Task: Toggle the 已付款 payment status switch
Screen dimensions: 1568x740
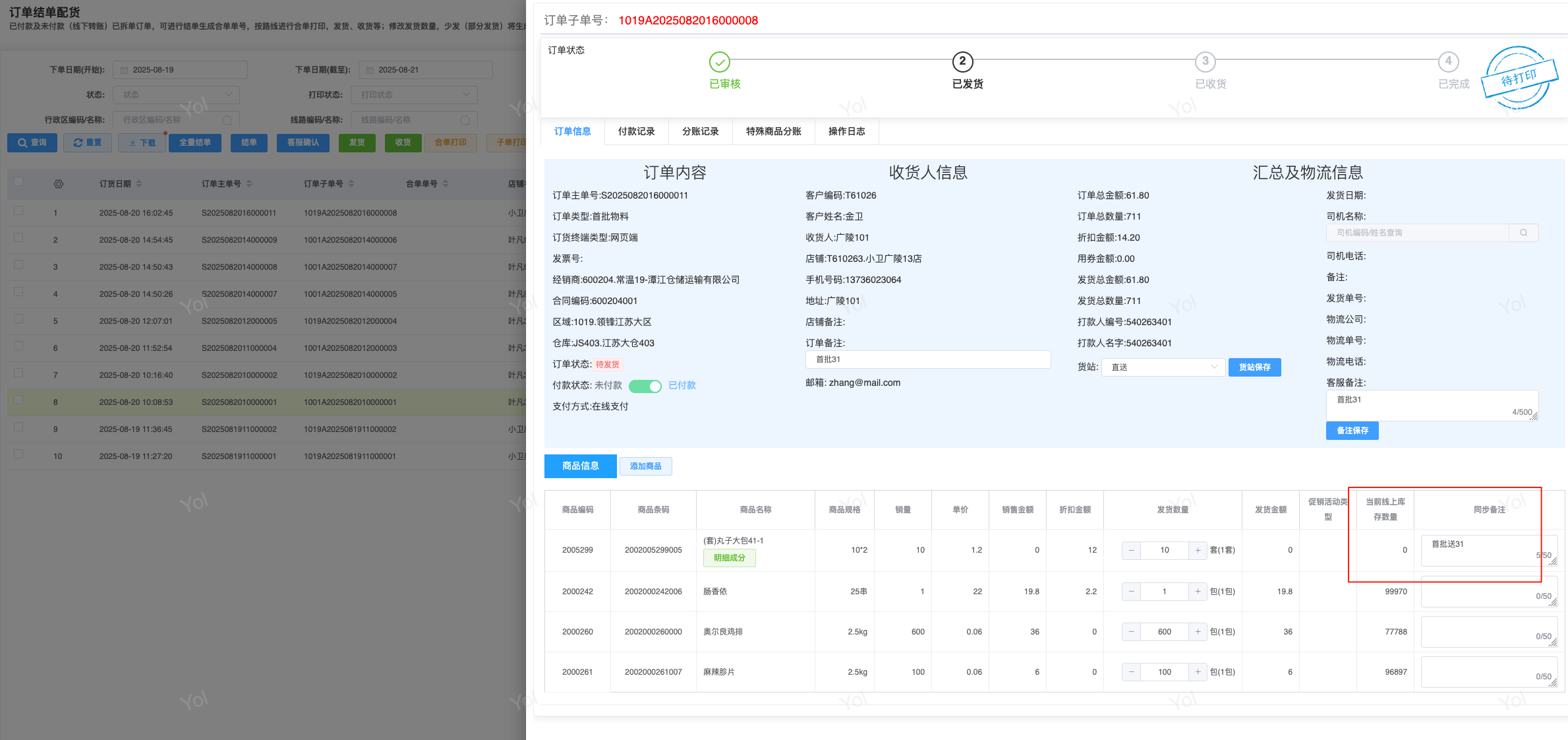Action: click(645, 386)
